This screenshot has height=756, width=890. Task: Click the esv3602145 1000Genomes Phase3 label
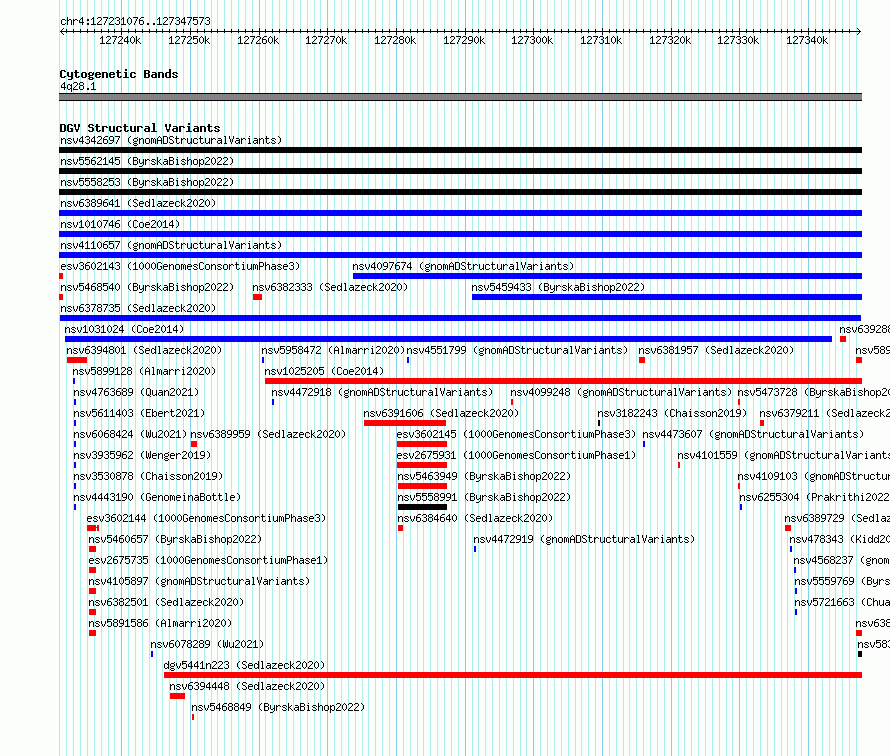click(516, 434)
